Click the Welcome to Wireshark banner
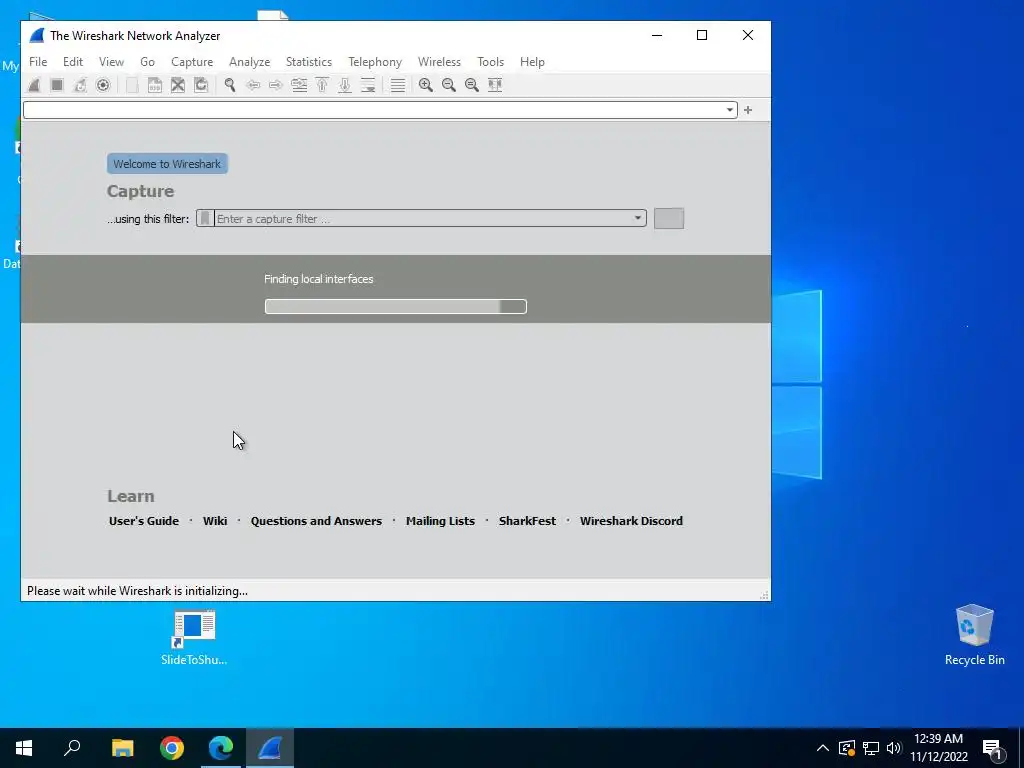 tap(167, 164)
